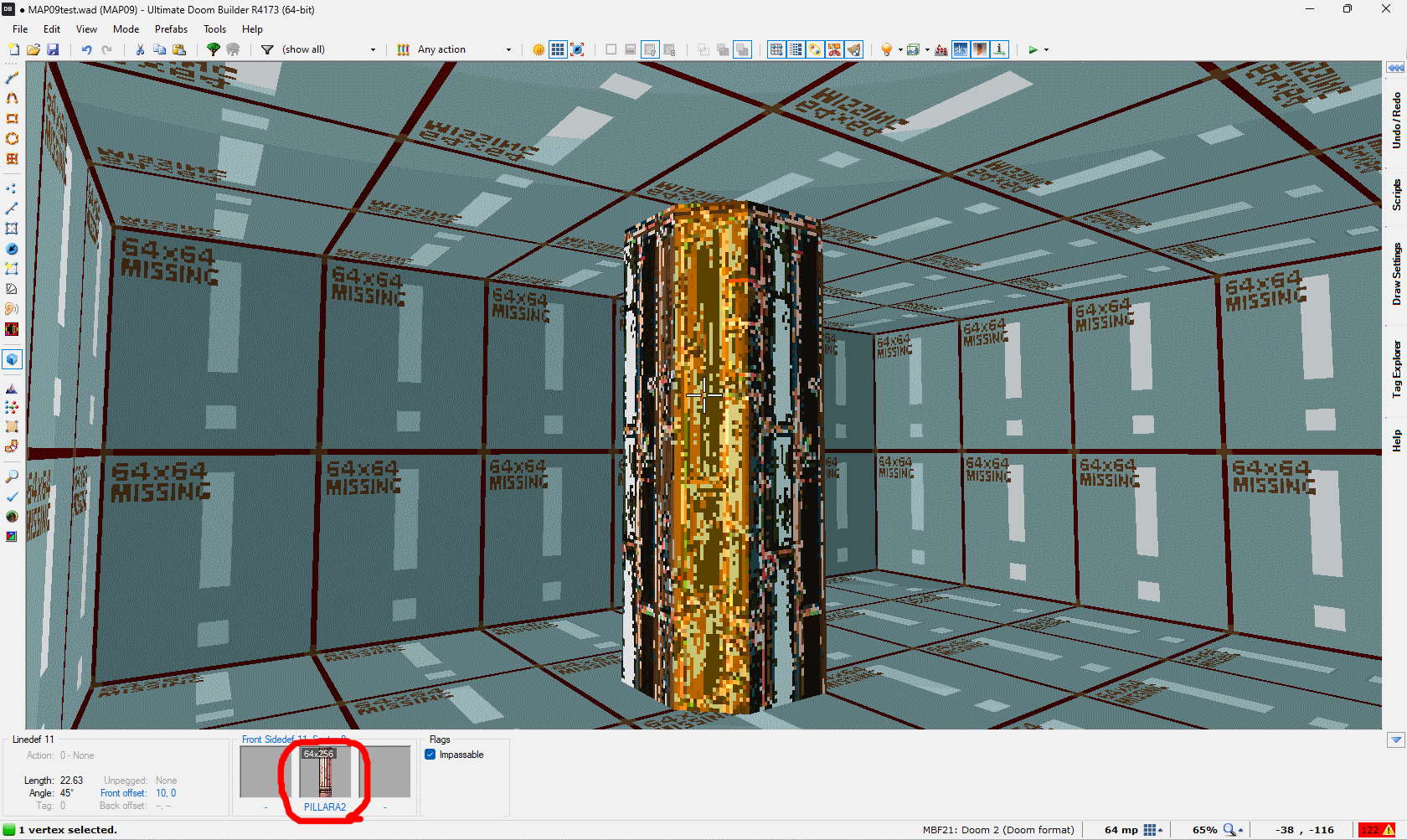
Task: Switch to Sectors mode
Action: click(x=12, y=229)
